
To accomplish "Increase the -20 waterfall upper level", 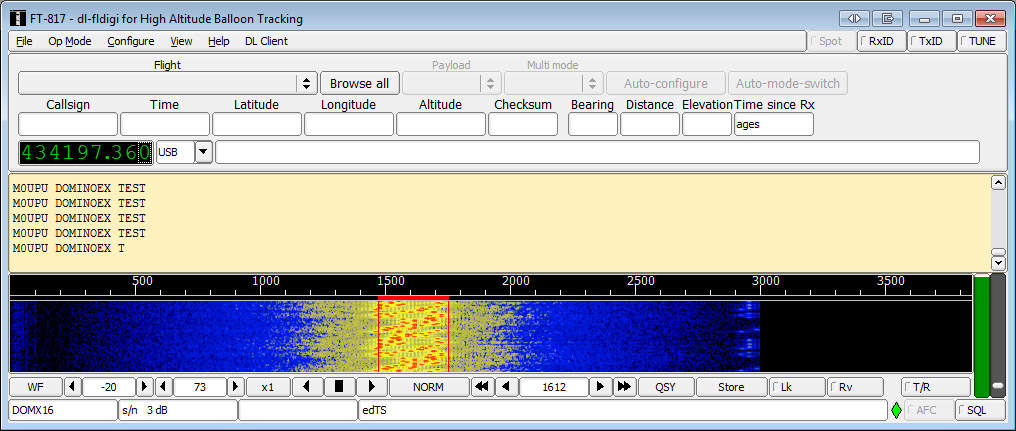I will (x=144, y=388).
